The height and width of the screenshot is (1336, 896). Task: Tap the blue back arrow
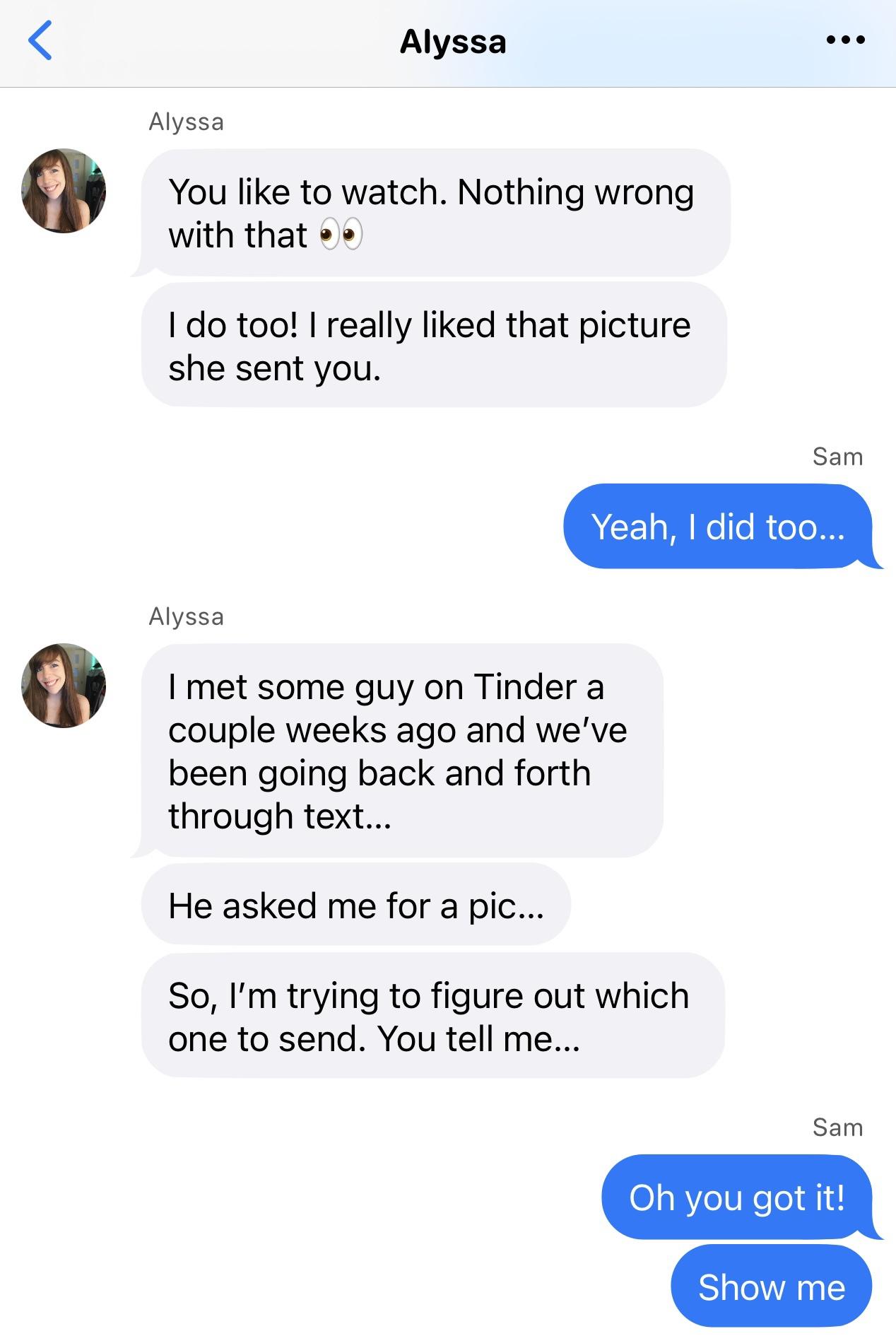(40, 40)
